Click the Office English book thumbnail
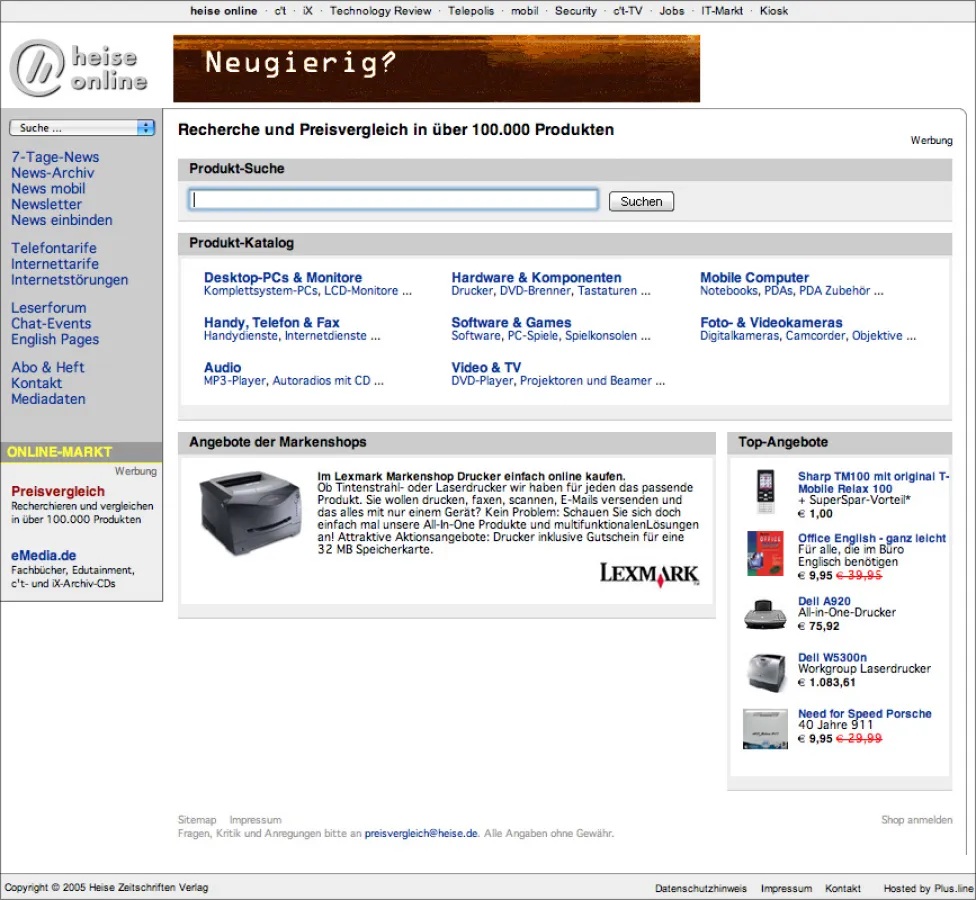The width and height of the screenshot is (976, 900). coord(765,553)
